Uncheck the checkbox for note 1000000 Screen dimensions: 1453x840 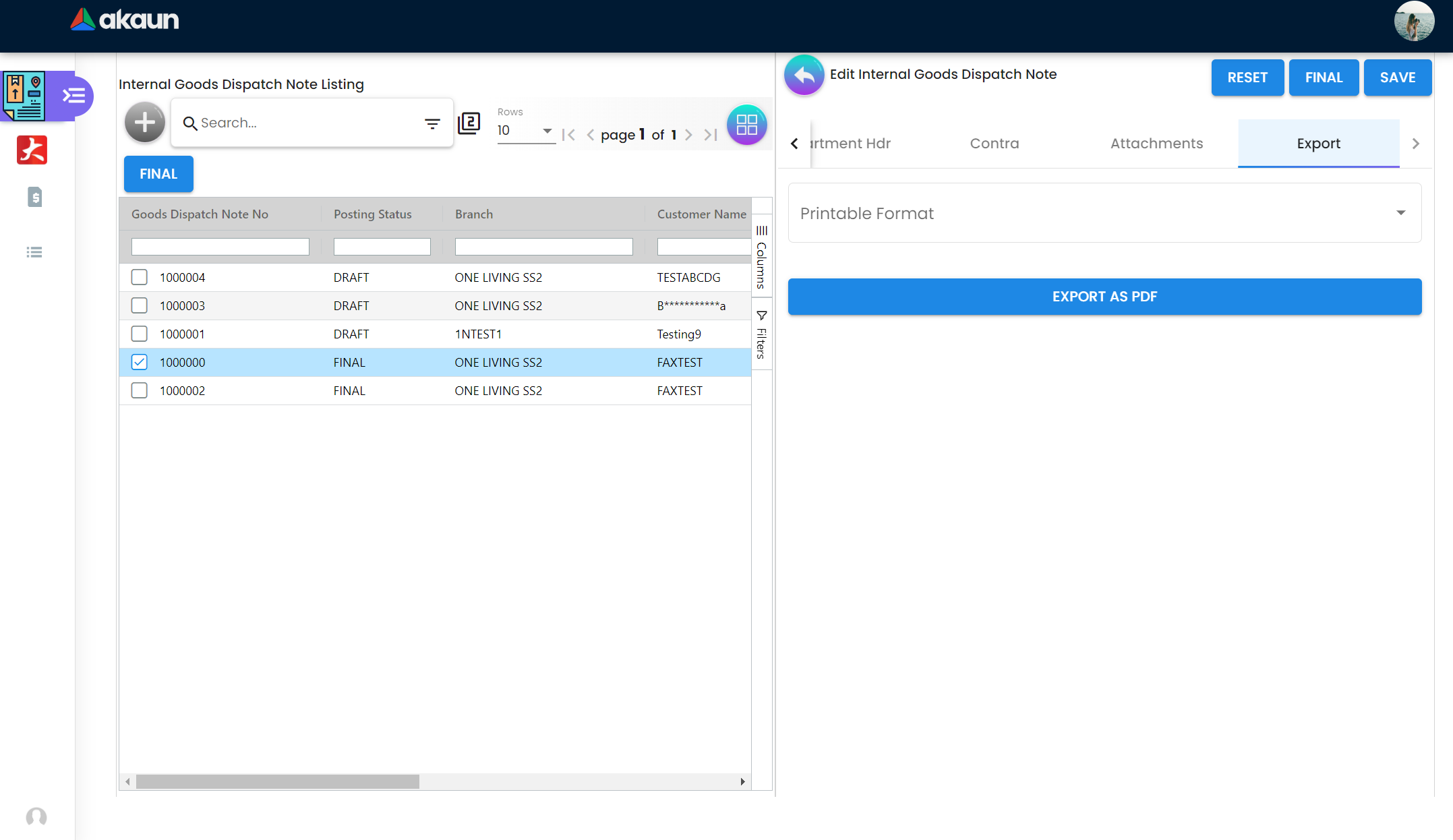[x=140, y=362]
